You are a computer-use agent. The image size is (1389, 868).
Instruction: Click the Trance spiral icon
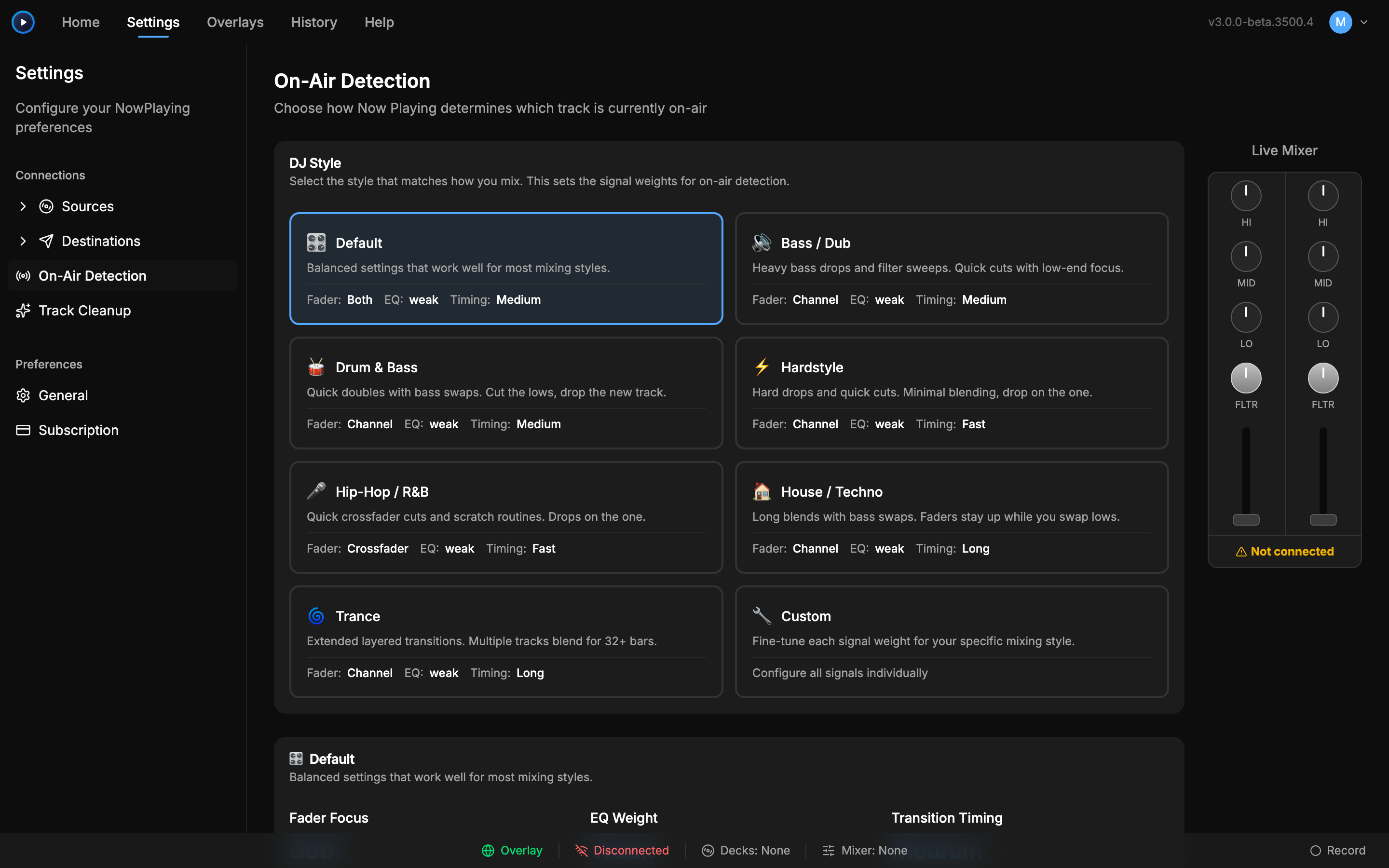pyautogui.click(x=316, y=616)
